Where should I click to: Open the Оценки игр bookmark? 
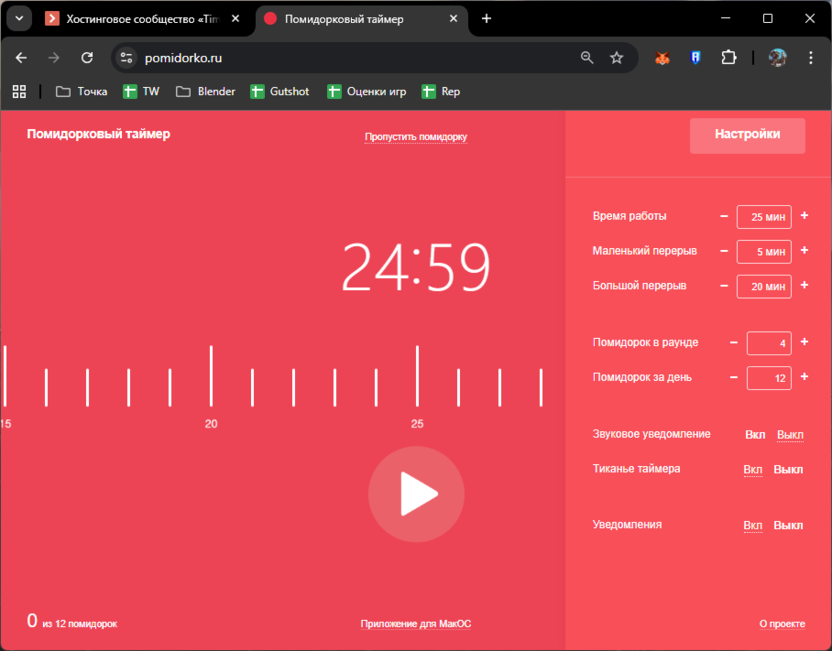[x=367, y=91]
